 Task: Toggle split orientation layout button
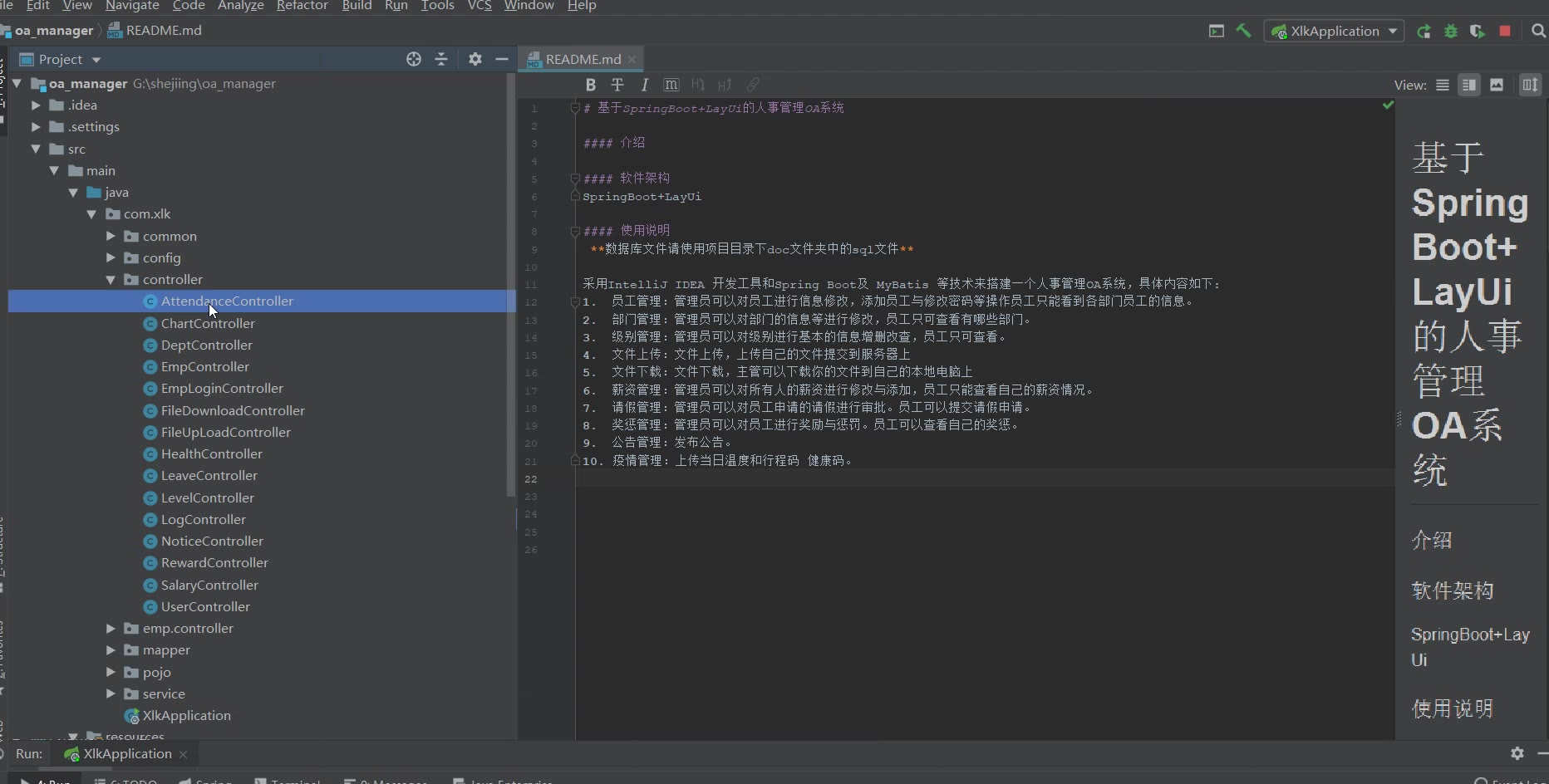coord(1530,85)
